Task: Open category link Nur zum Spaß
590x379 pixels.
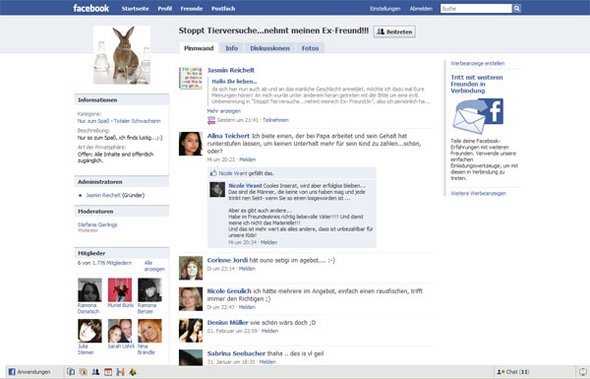Action: click(93, 121)
